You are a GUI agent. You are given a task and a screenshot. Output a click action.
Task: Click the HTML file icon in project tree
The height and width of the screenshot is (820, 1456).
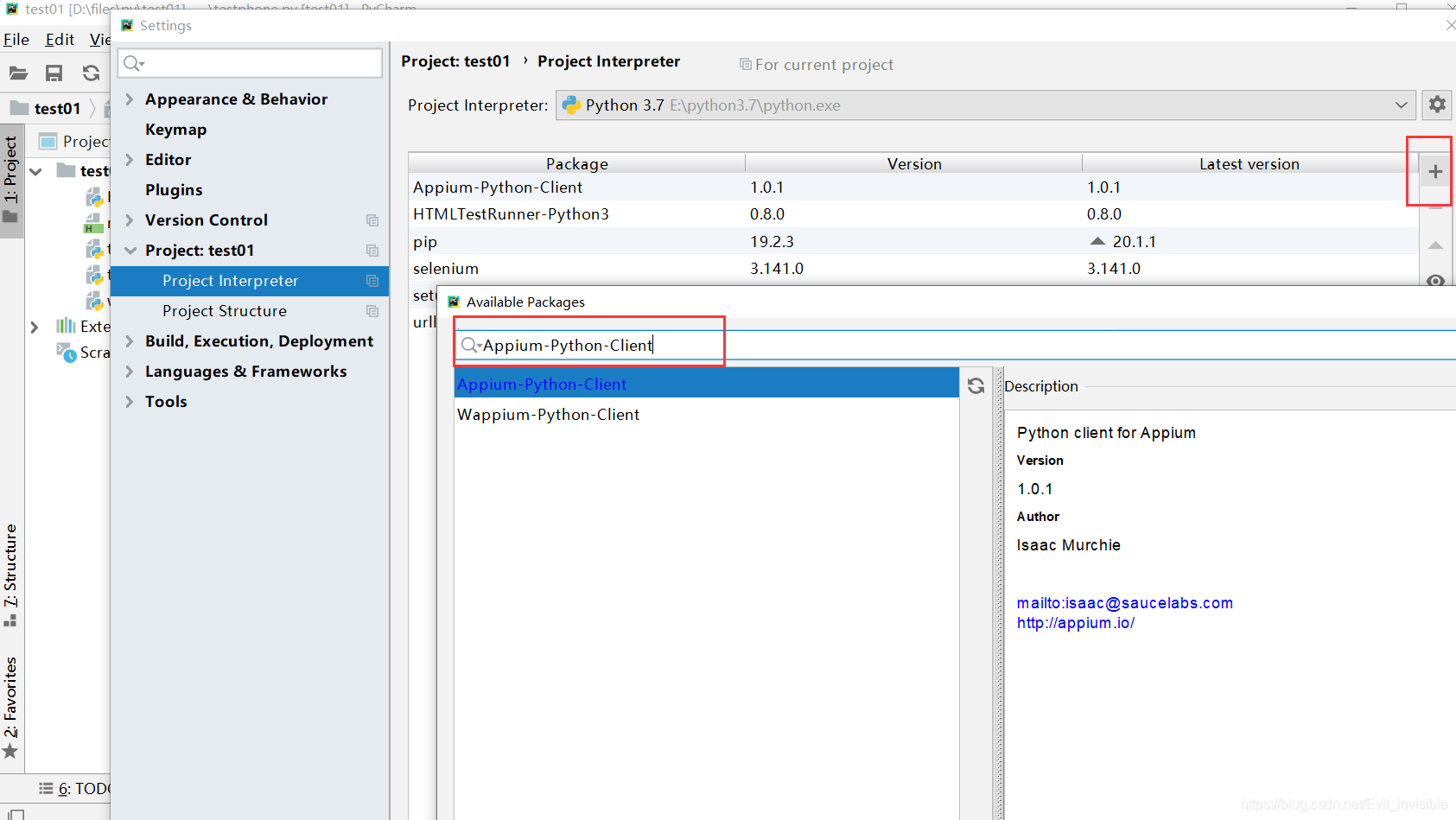click(x=93, y=224)
